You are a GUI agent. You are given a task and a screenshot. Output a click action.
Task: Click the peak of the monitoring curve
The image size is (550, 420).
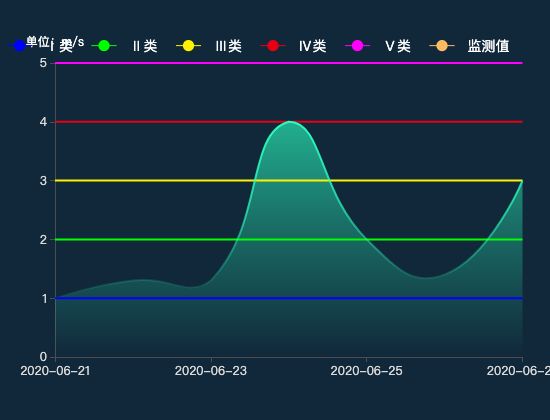point(289,122)
